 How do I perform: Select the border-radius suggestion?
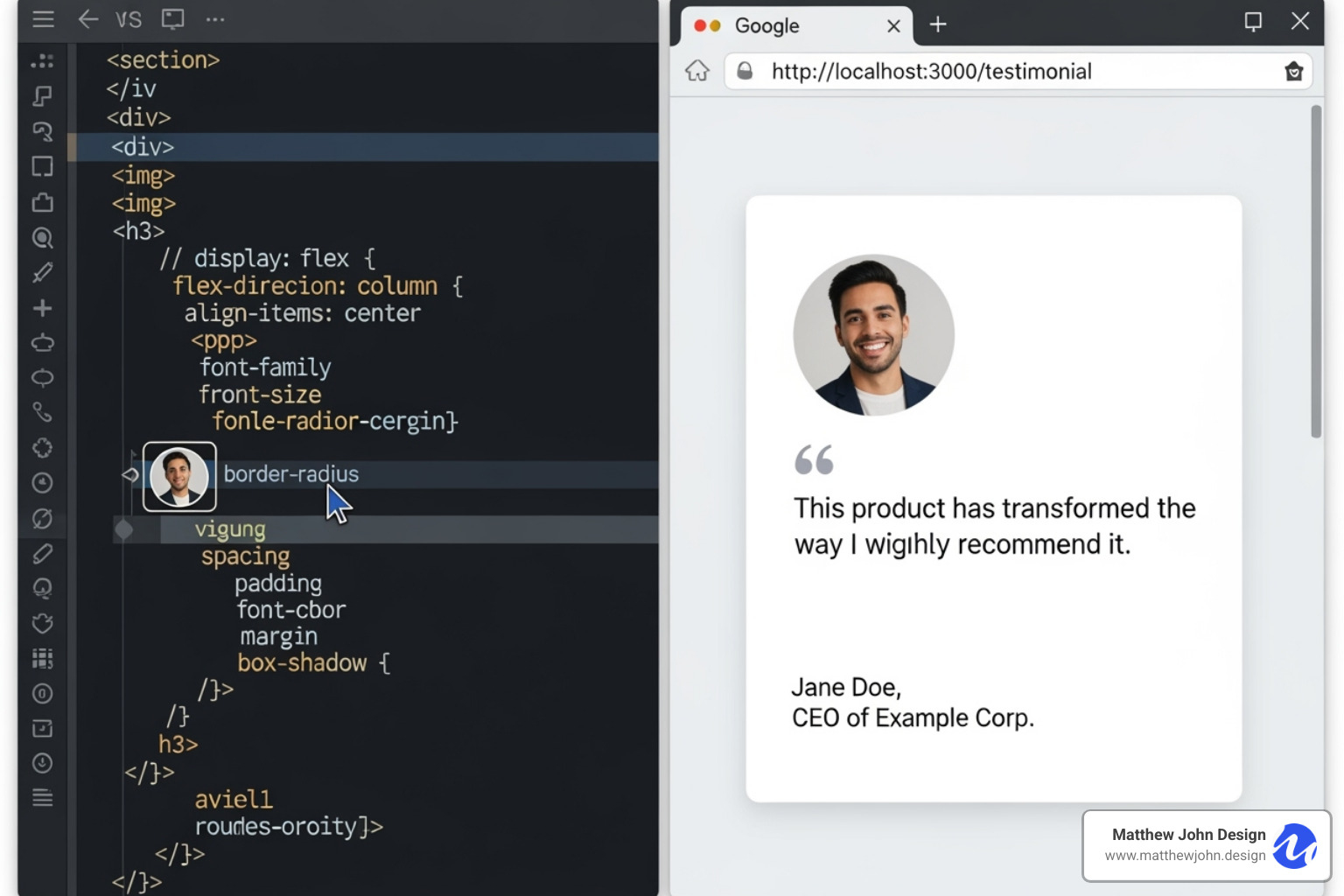[x=290, y=474]
